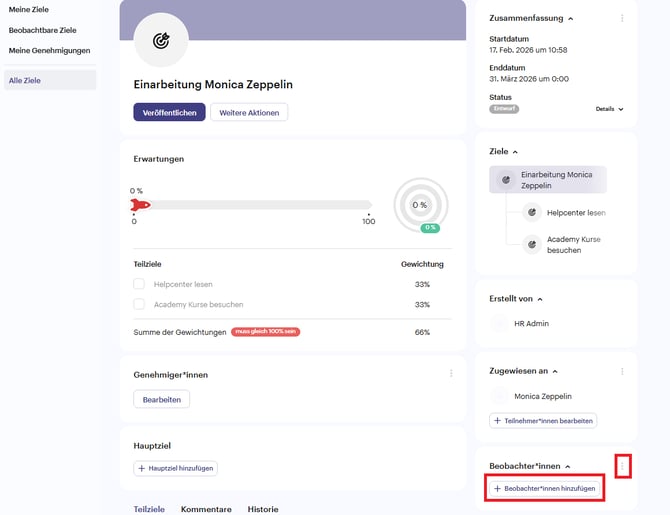Click Hauptziel hinzufügen button

tap(176, 468)
